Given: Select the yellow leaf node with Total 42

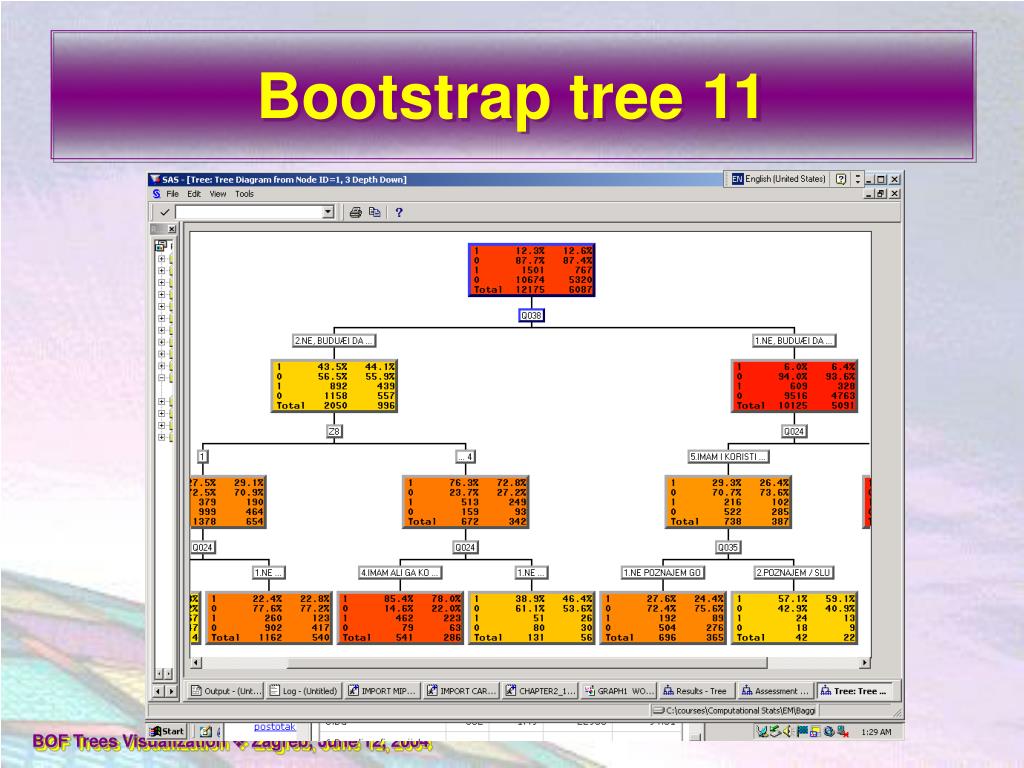Looking at the screenshot, I should pos(794,618).
